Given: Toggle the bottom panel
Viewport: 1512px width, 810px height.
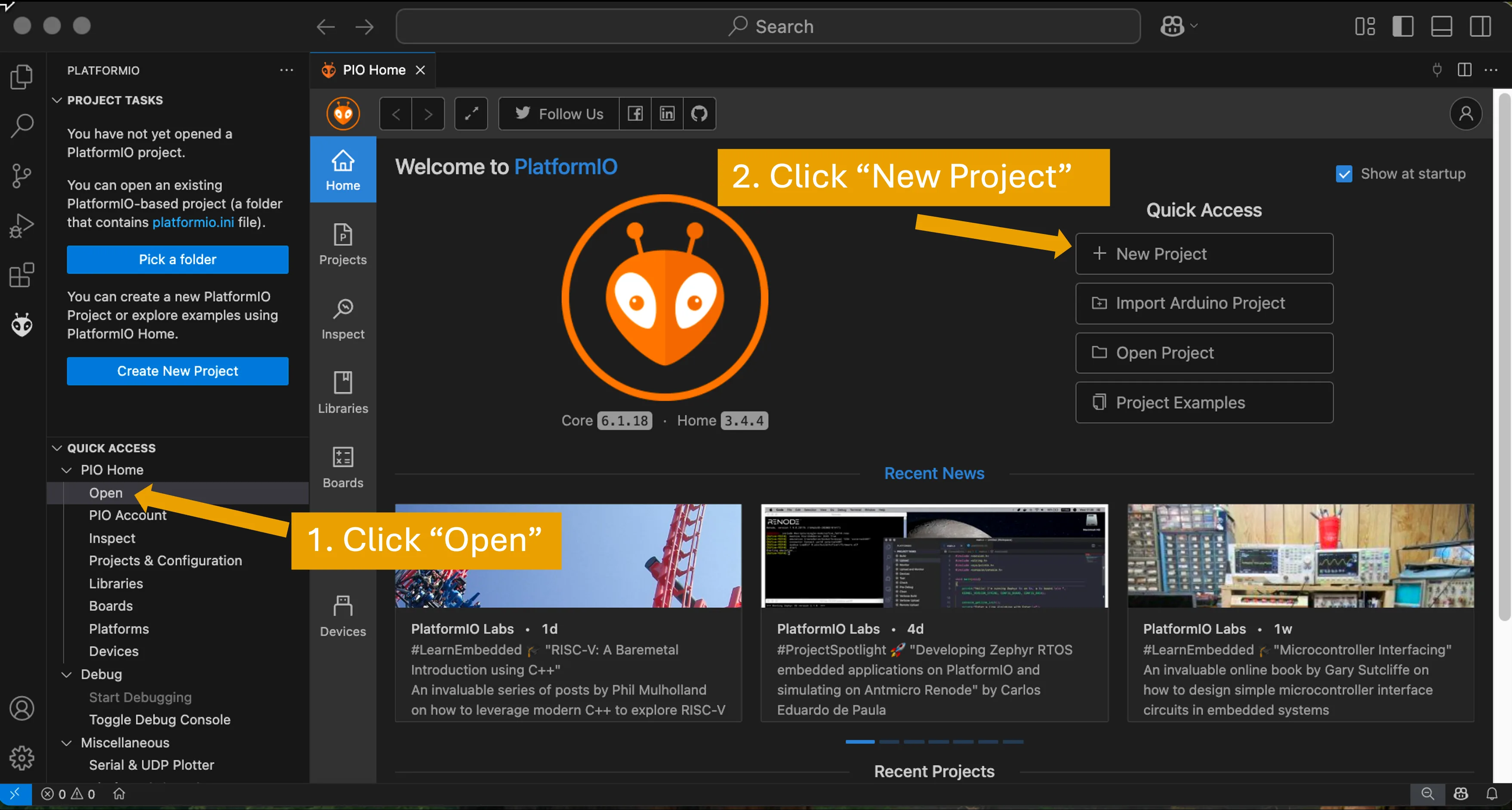Looking at the screenshot, I should point(1441,26).
